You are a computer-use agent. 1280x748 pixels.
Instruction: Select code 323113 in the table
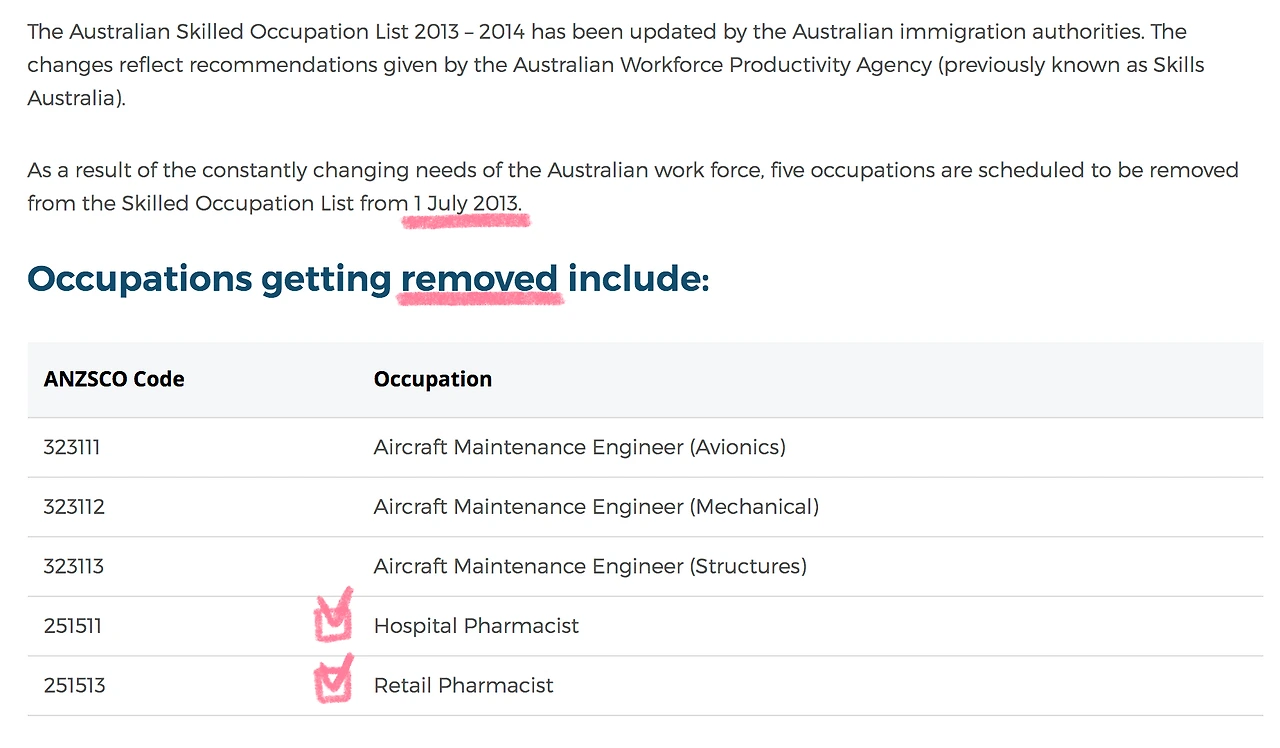[74, 566]
